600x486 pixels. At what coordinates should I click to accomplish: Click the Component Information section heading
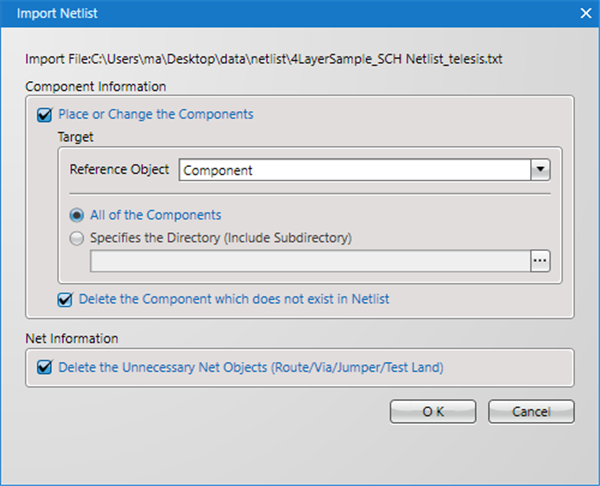[102, 87]
